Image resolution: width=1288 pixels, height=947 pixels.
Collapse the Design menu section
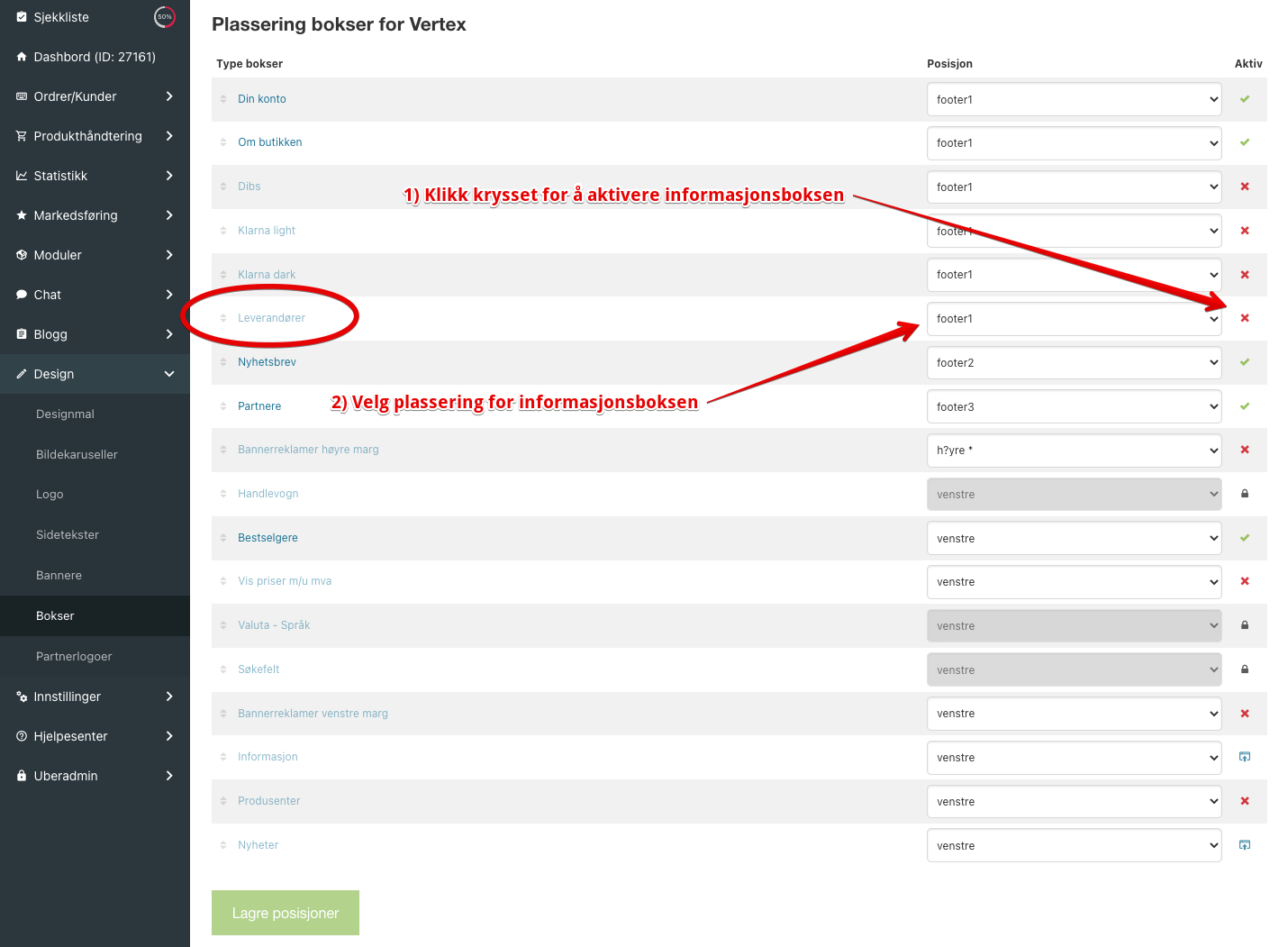pos(95,374)
